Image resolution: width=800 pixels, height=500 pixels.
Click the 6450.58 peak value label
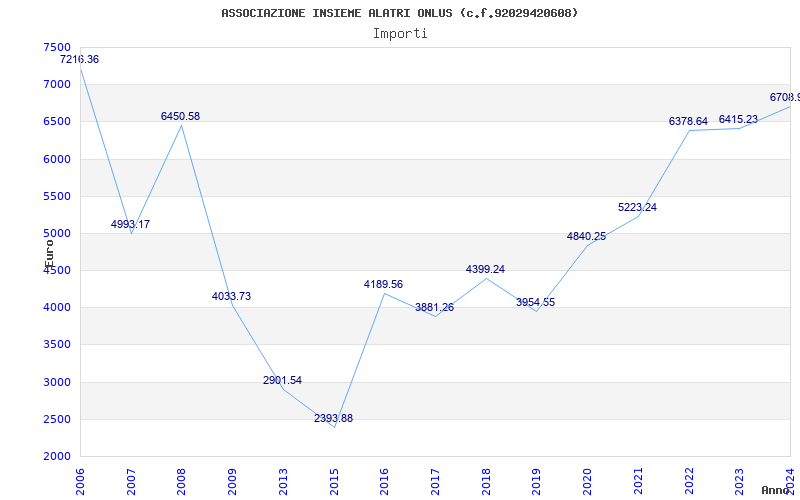(181, 116)
